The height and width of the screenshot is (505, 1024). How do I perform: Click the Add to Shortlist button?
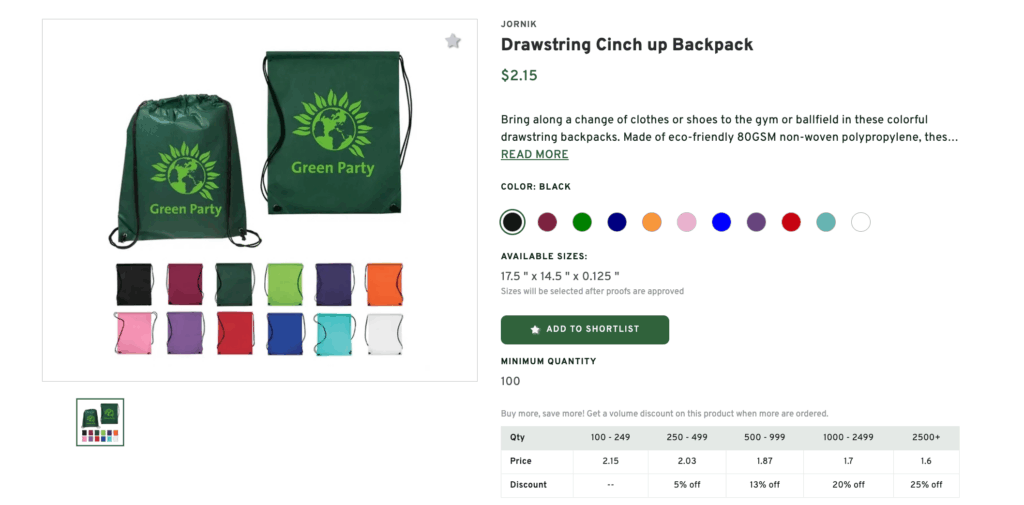point(584,329)
